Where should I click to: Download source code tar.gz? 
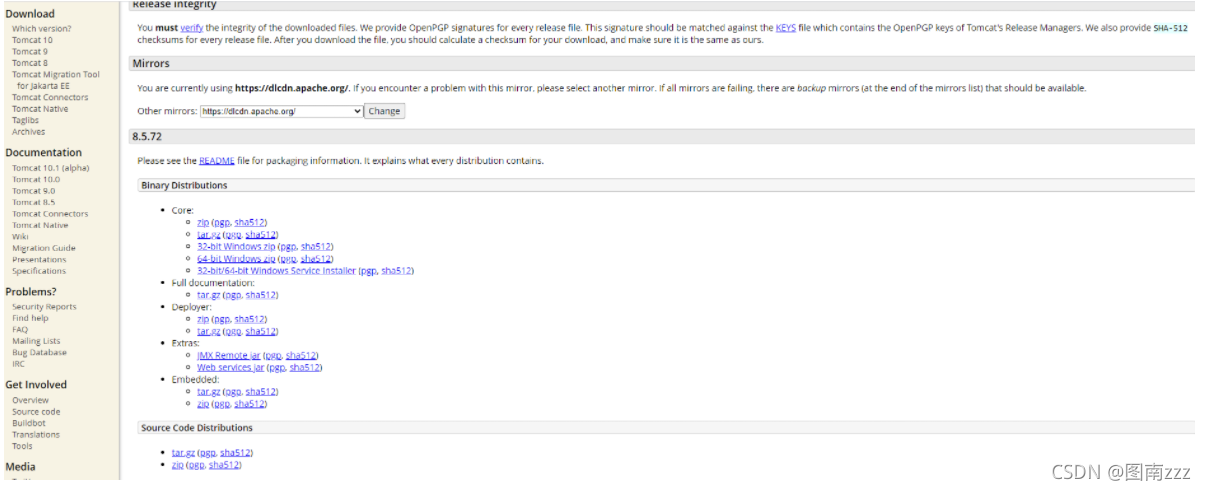click(184, 453)
